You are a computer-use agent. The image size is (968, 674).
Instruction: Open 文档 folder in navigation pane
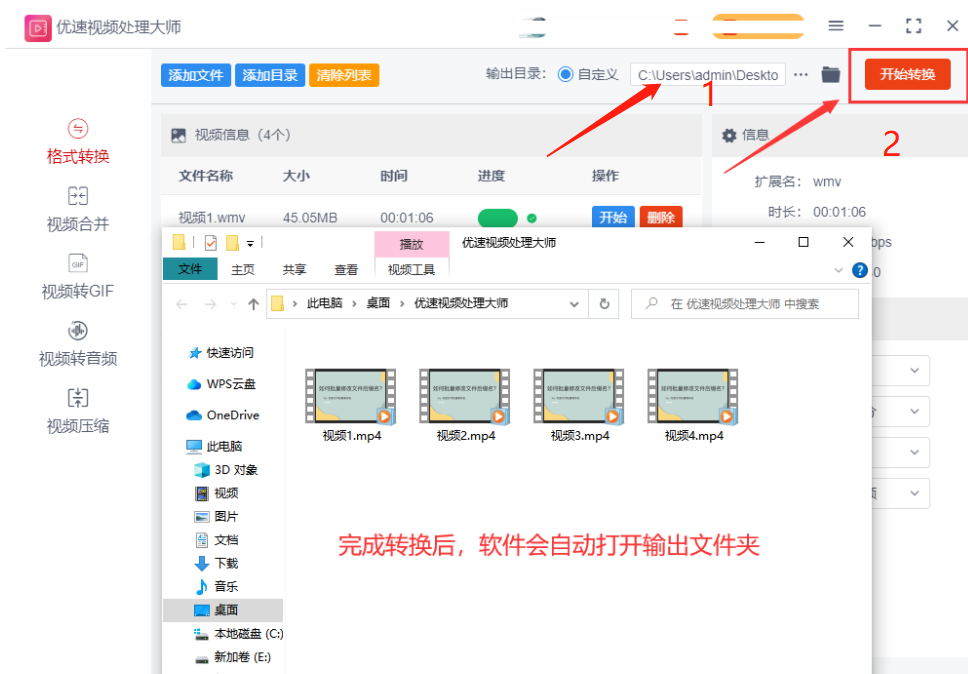(217, 540)
